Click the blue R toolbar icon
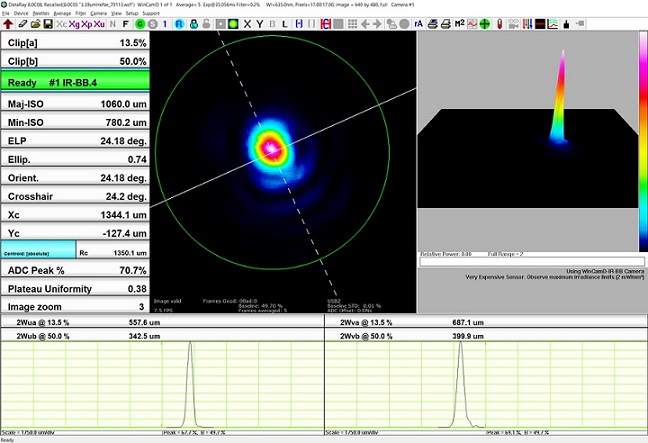This screenshot has height=443, width=648. 179,24
